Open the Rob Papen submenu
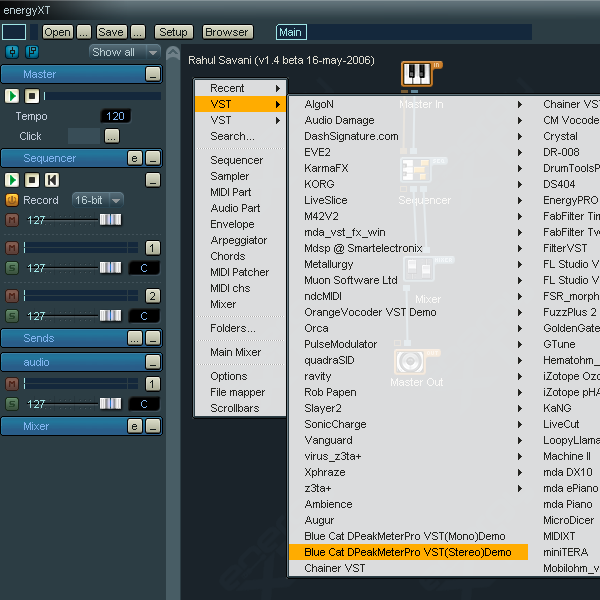This screenshot has width=600, height=600. pyautogui.click(x=408, y=392)
